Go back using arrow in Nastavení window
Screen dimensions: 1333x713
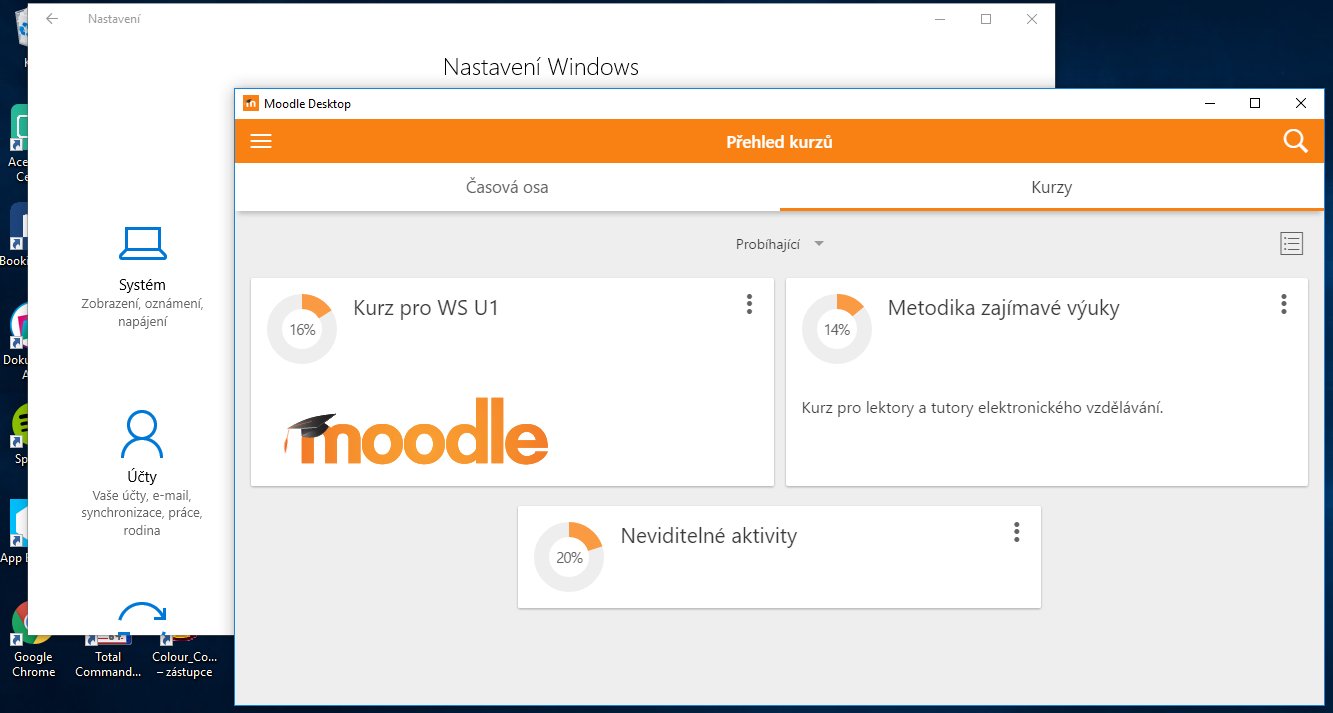(52, 18)
